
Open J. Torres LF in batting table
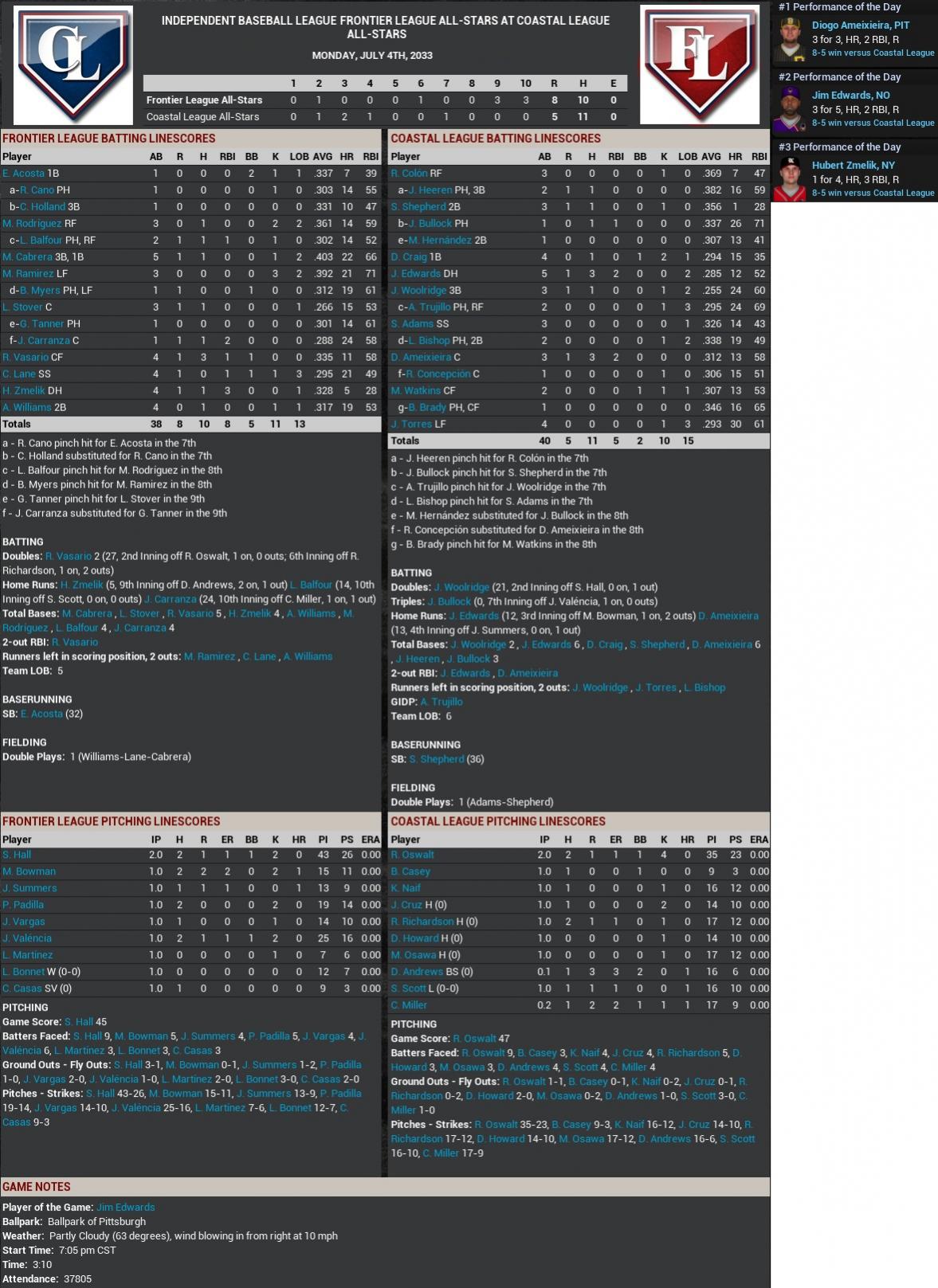[411, 424]
